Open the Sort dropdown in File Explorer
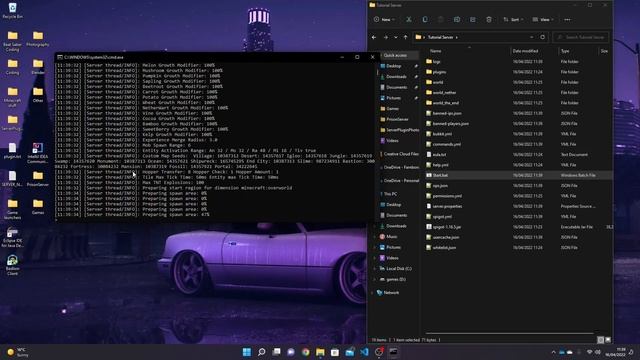This screenshot has width=640, height=360. [x=513, y=20]
